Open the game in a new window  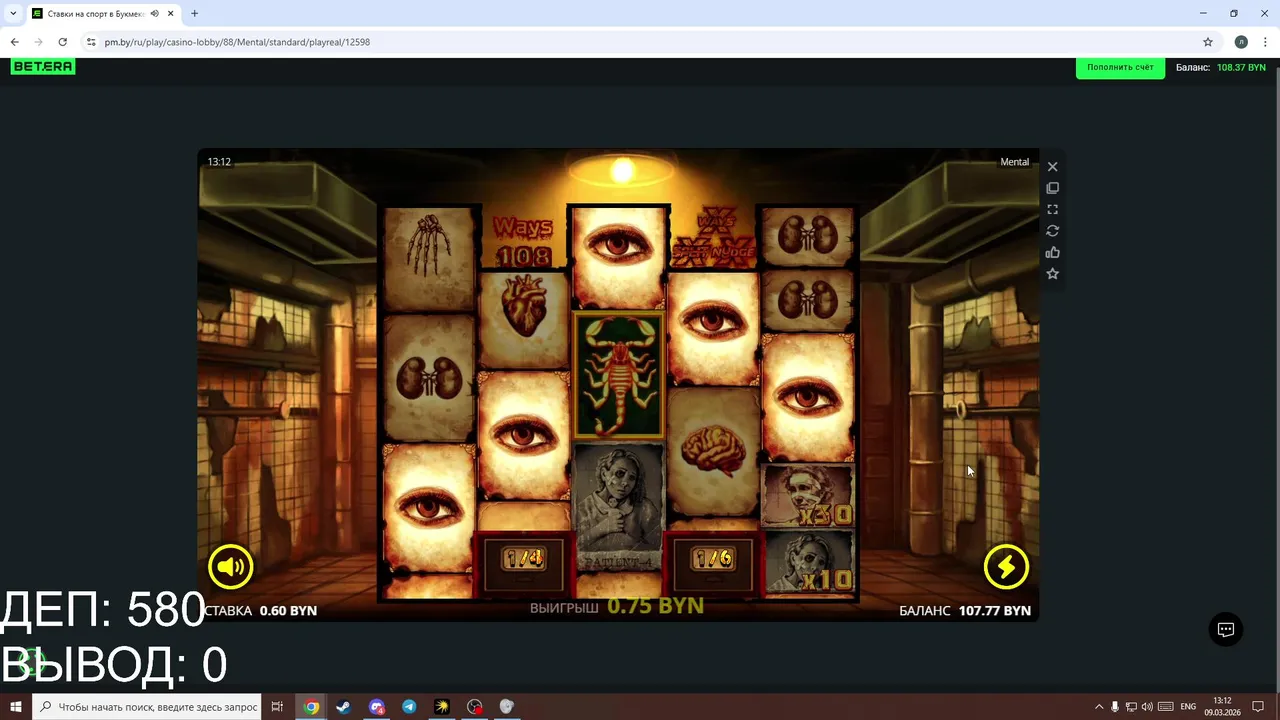(x=1052, y=188)
